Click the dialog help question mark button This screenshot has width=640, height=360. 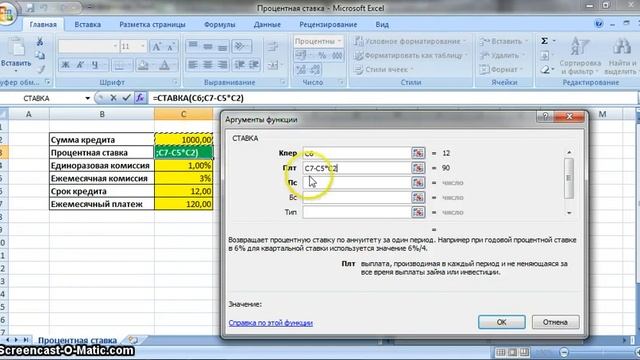click(x=545, y=116)
